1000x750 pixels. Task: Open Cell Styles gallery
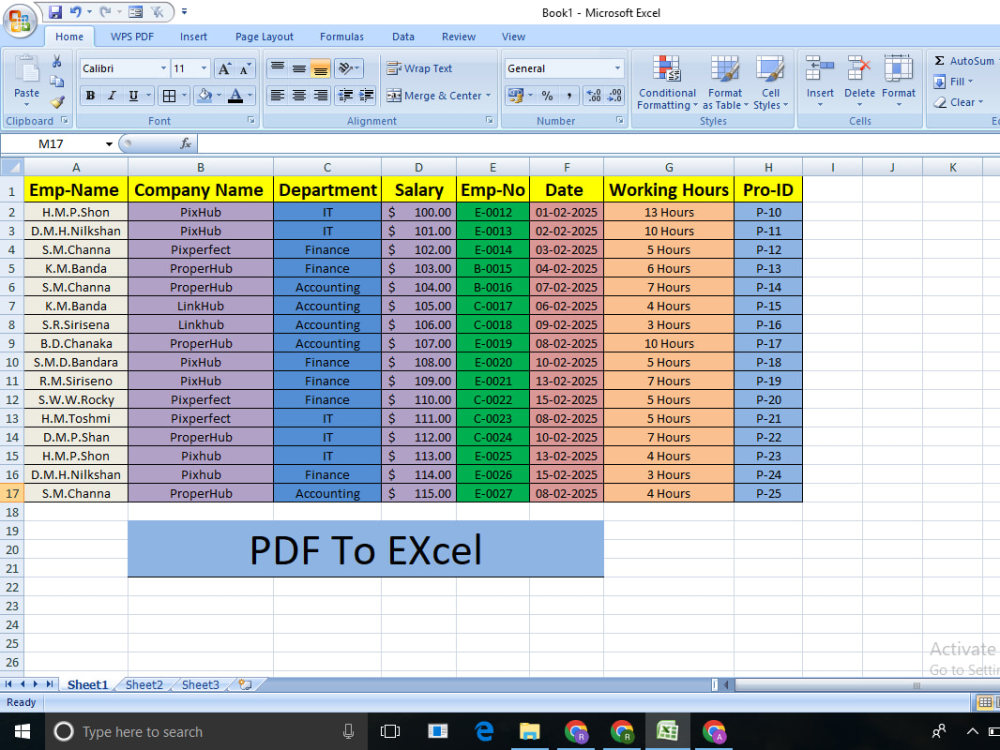(770, 82)
